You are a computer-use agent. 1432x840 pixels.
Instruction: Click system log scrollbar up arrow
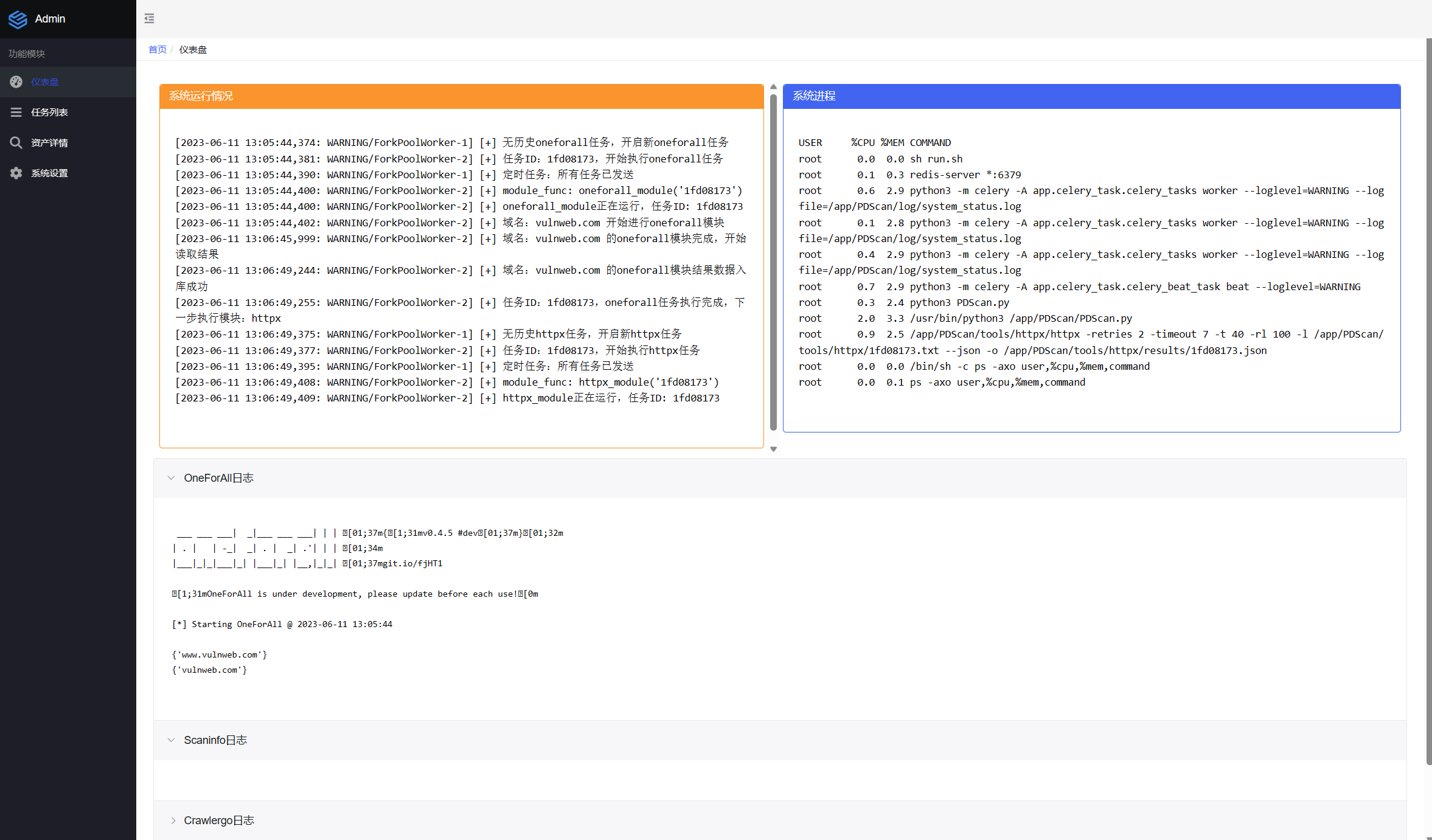[773, 87]
